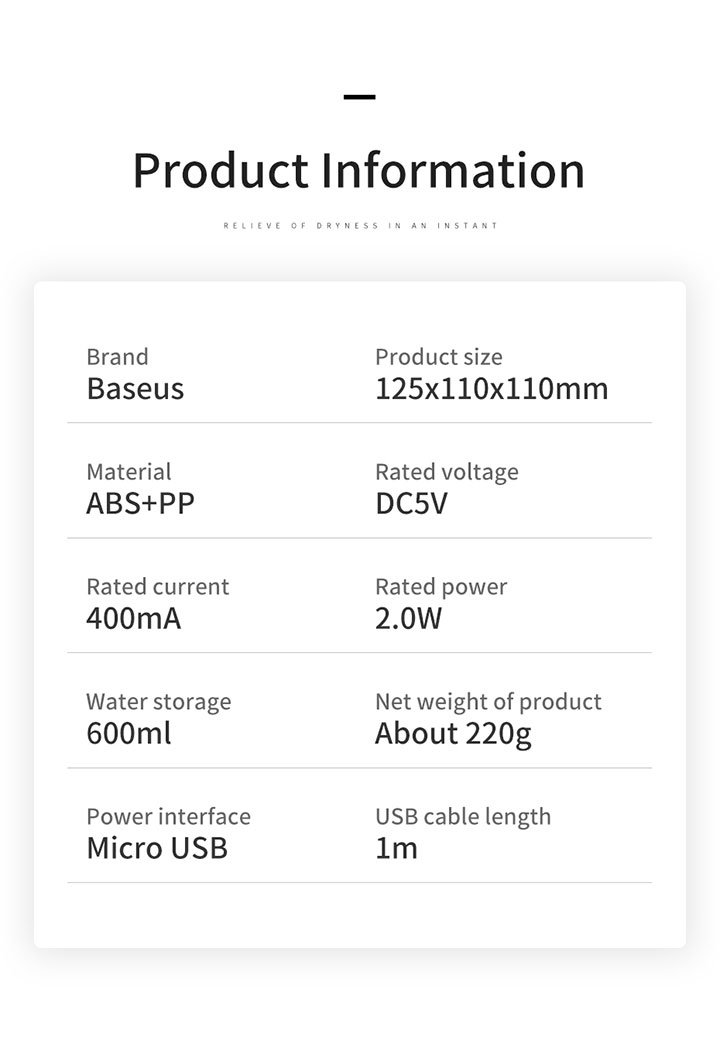720x1039 pixels.
Task: Click the "Baseus" brand value
Action: click(x=135, y=389)
